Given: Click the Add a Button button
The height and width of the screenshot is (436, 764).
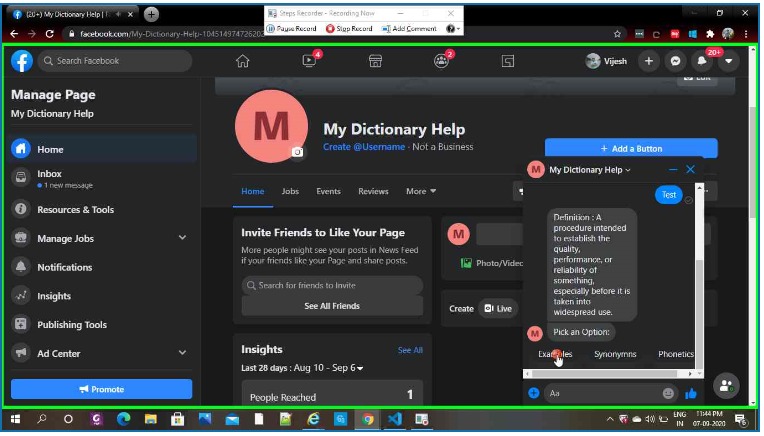Looking at the screenshot, I should 631,149.
